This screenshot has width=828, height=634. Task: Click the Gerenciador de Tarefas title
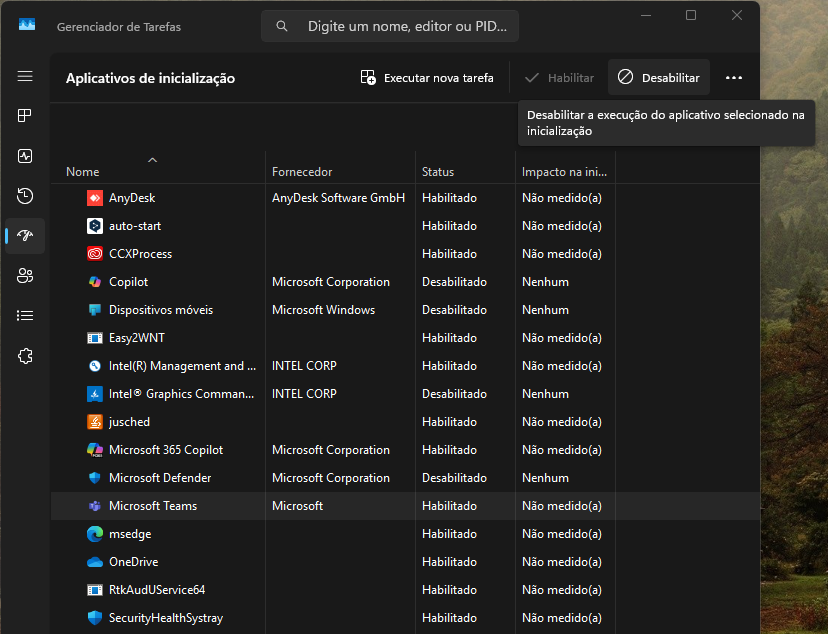pyautogui.click(x=119, y=26)
